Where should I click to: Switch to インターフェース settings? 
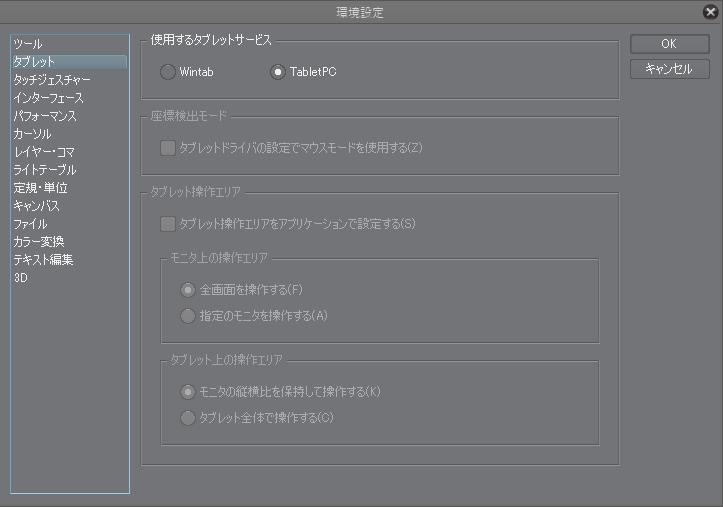pos(69,98)
